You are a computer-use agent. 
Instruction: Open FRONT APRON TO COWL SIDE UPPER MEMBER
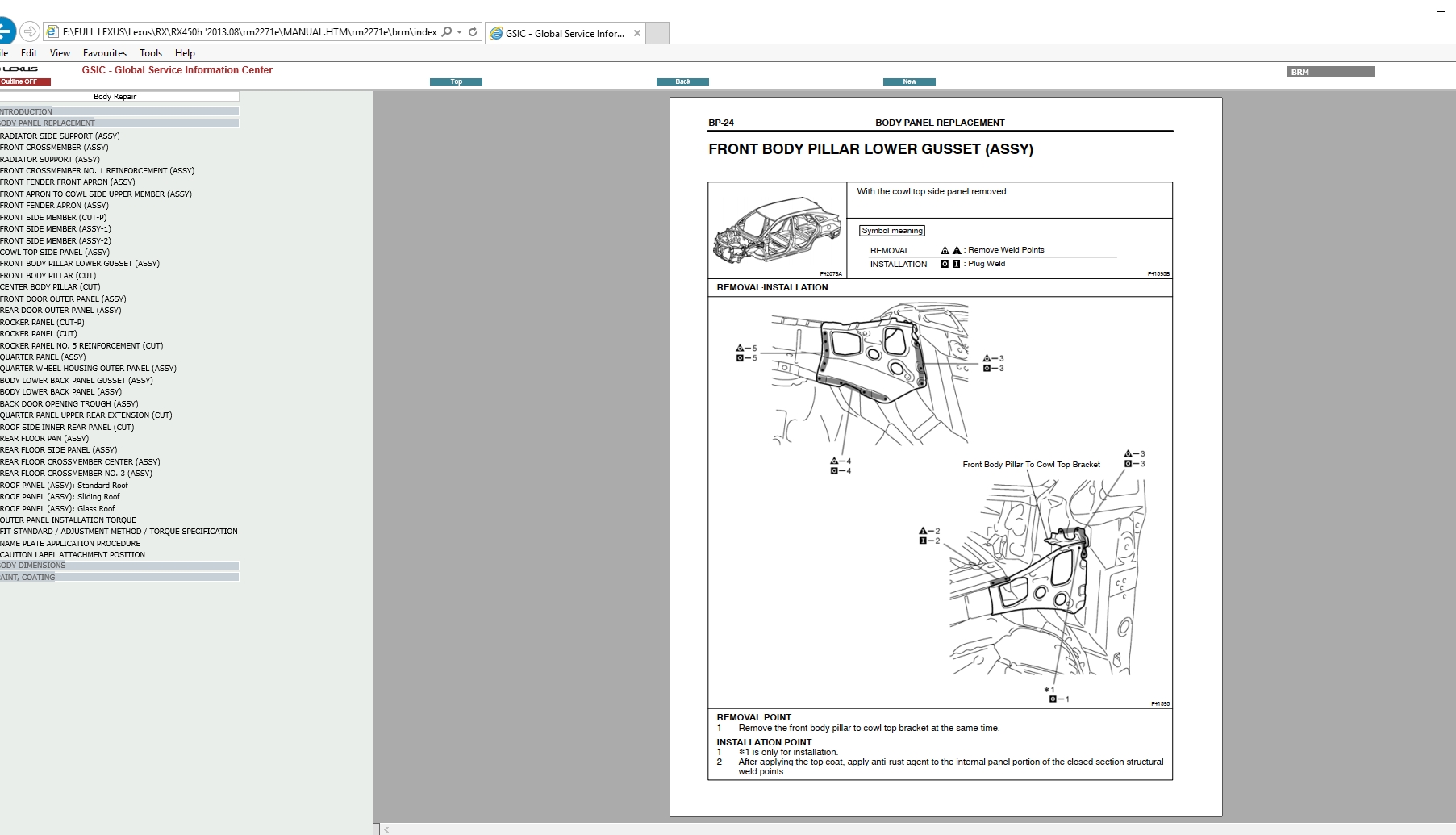(x=96, y=194)
